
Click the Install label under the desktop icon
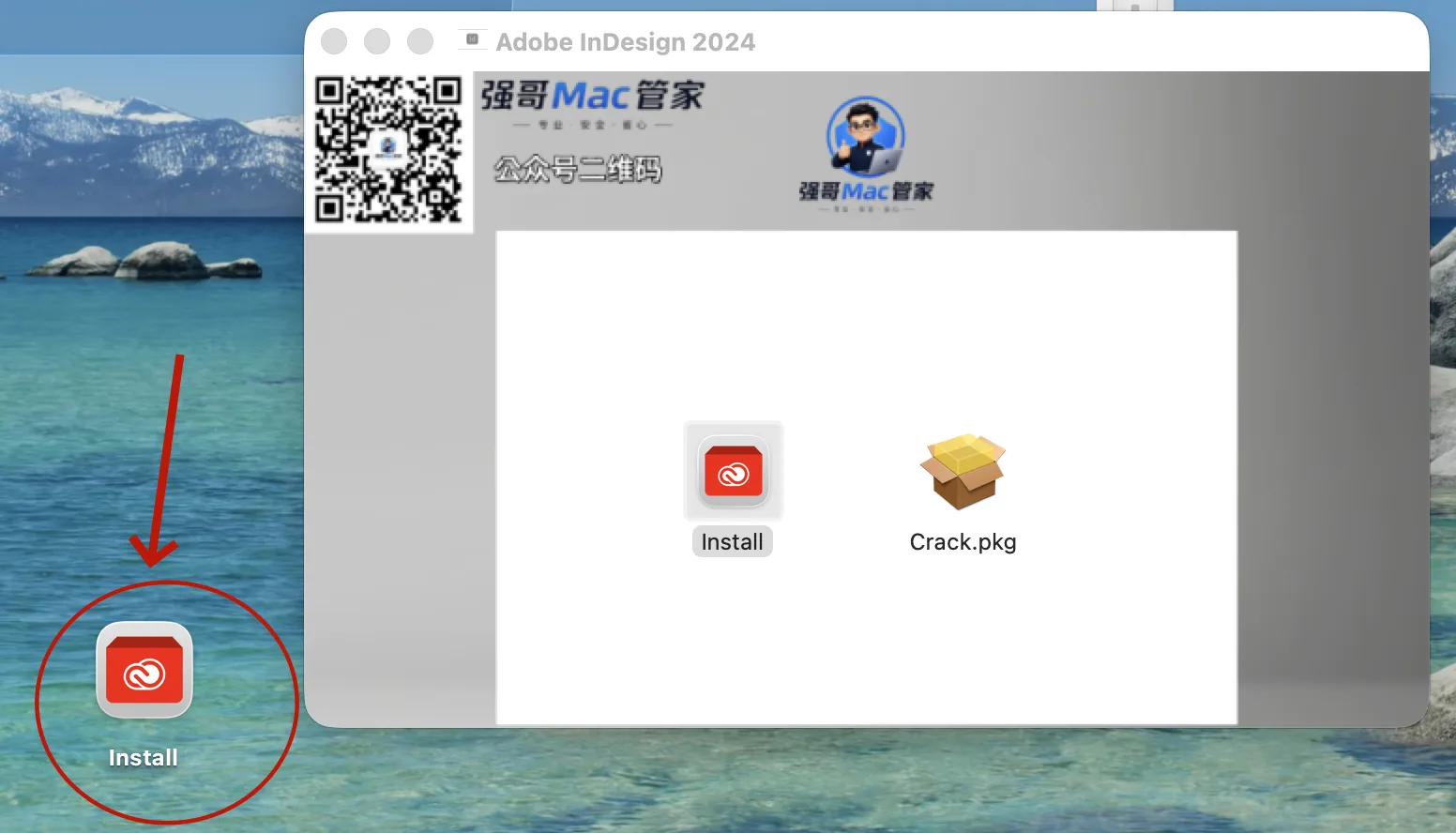pyautogui.click(x=143, y=758)
